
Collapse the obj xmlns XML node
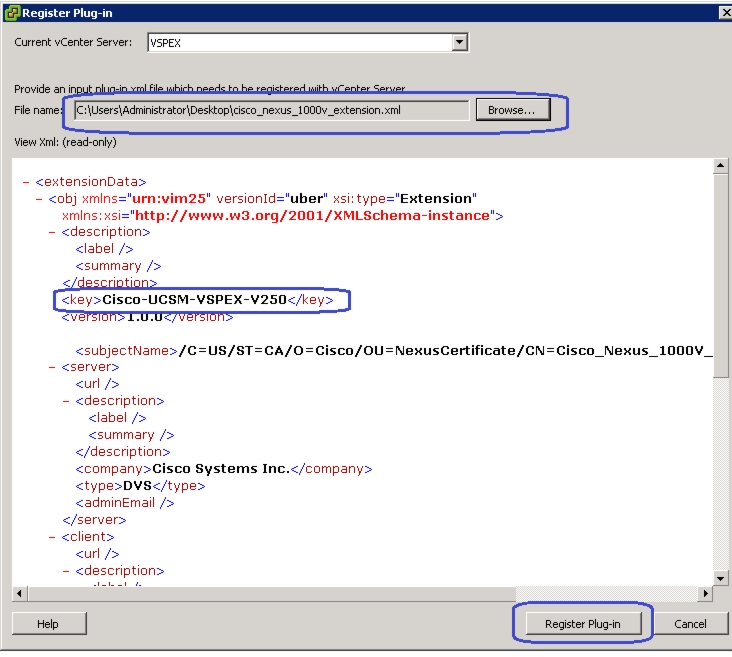39,199
